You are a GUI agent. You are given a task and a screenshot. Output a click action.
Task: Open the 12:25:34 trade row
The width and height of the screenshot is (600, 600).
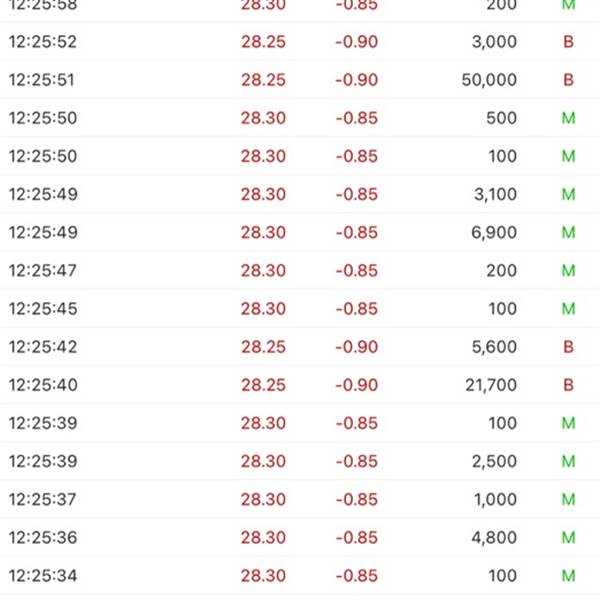pyautogui.click(x=300, y=576)
